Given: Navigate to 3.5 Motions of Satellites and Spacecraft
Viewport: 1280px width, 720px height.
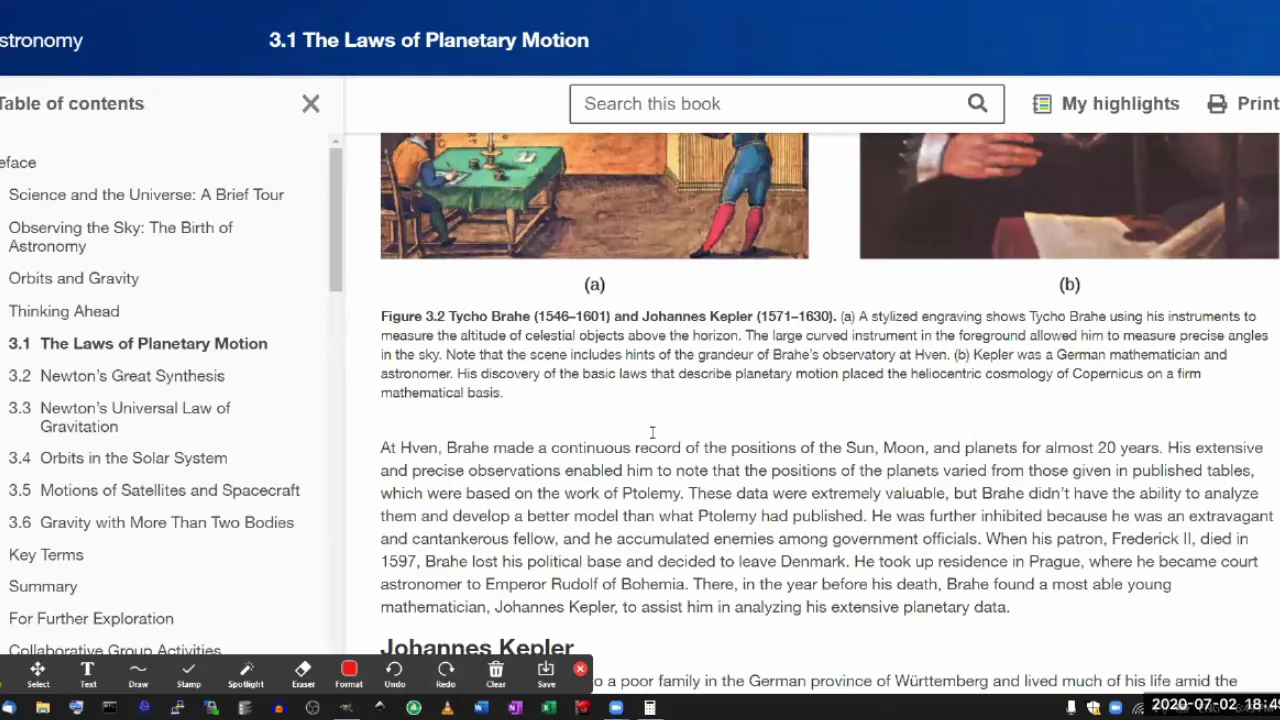Looking at the screenshot, I should (x=154, y=490).
